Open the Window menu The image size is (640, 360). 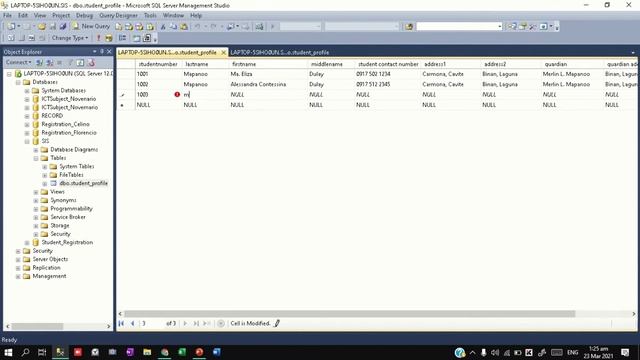click(173, 16)
